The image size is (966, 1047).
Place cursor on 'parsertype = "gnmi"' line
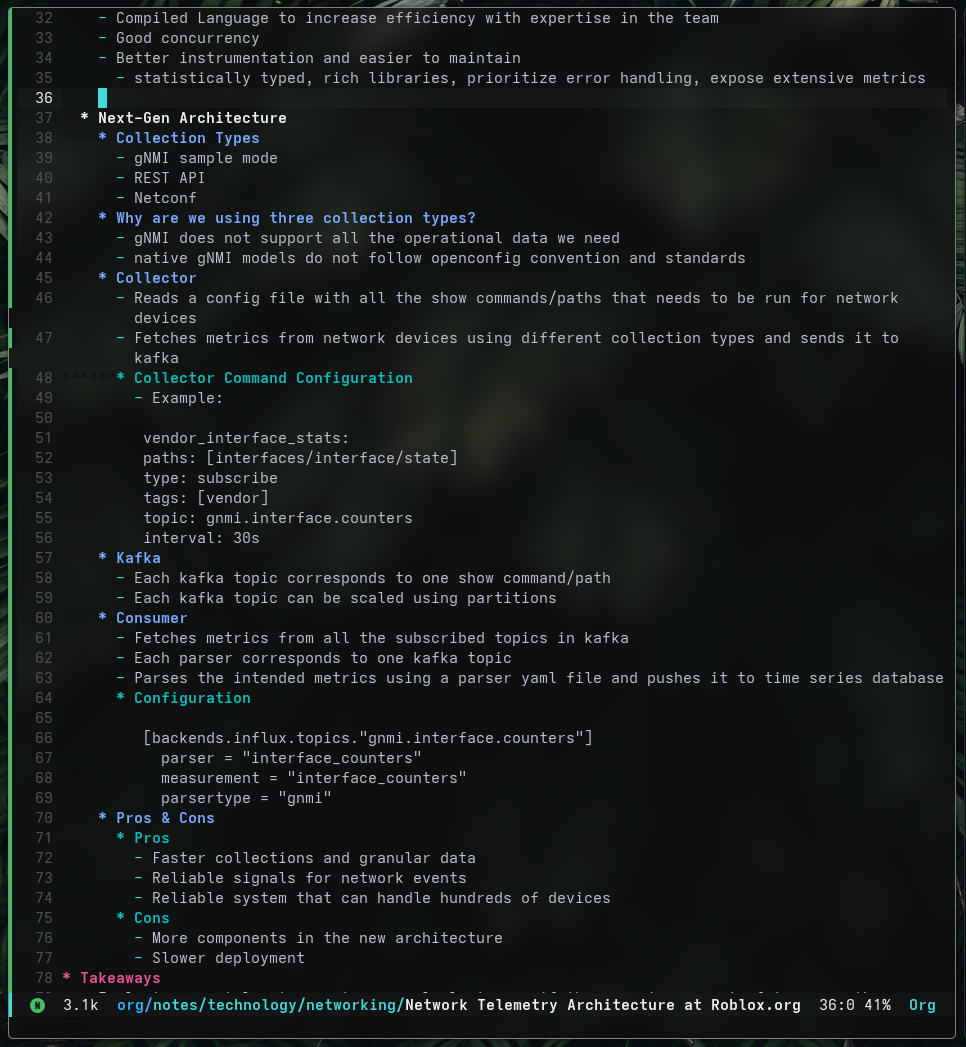pyautogui.click(x=245, y=798)
